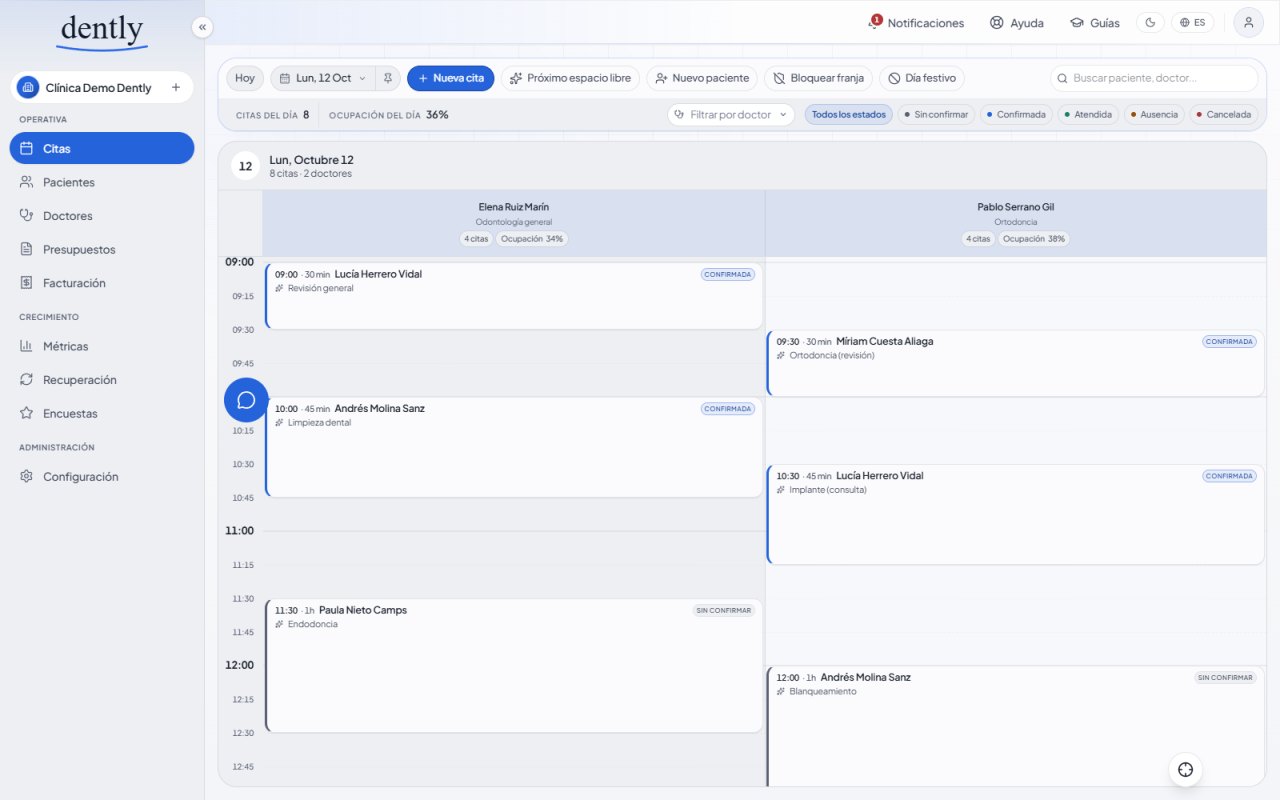Click the crosshair locate-current-time icon
1280x800 pixels.
[1185, 769]
